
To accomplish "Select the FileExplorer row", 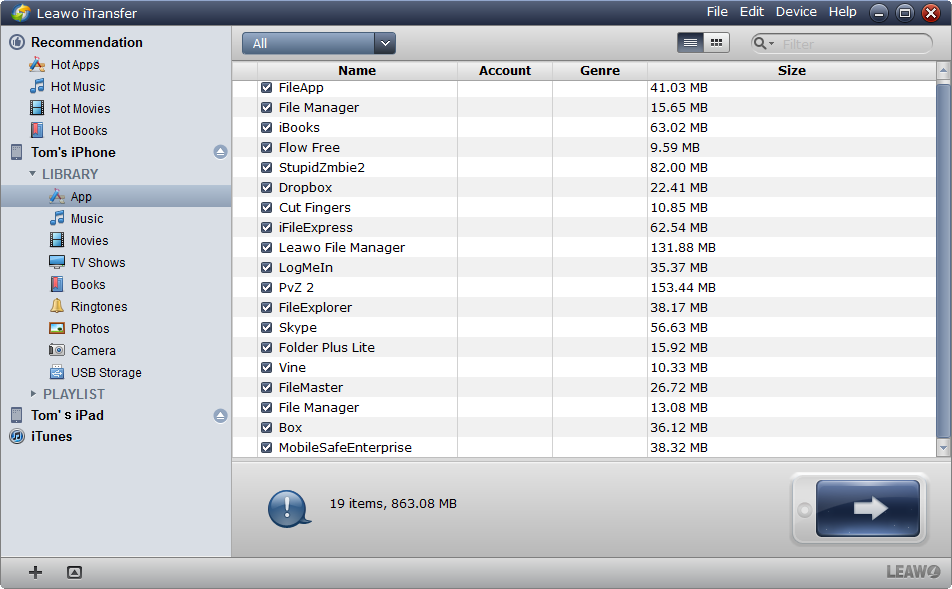I will 584,307.
